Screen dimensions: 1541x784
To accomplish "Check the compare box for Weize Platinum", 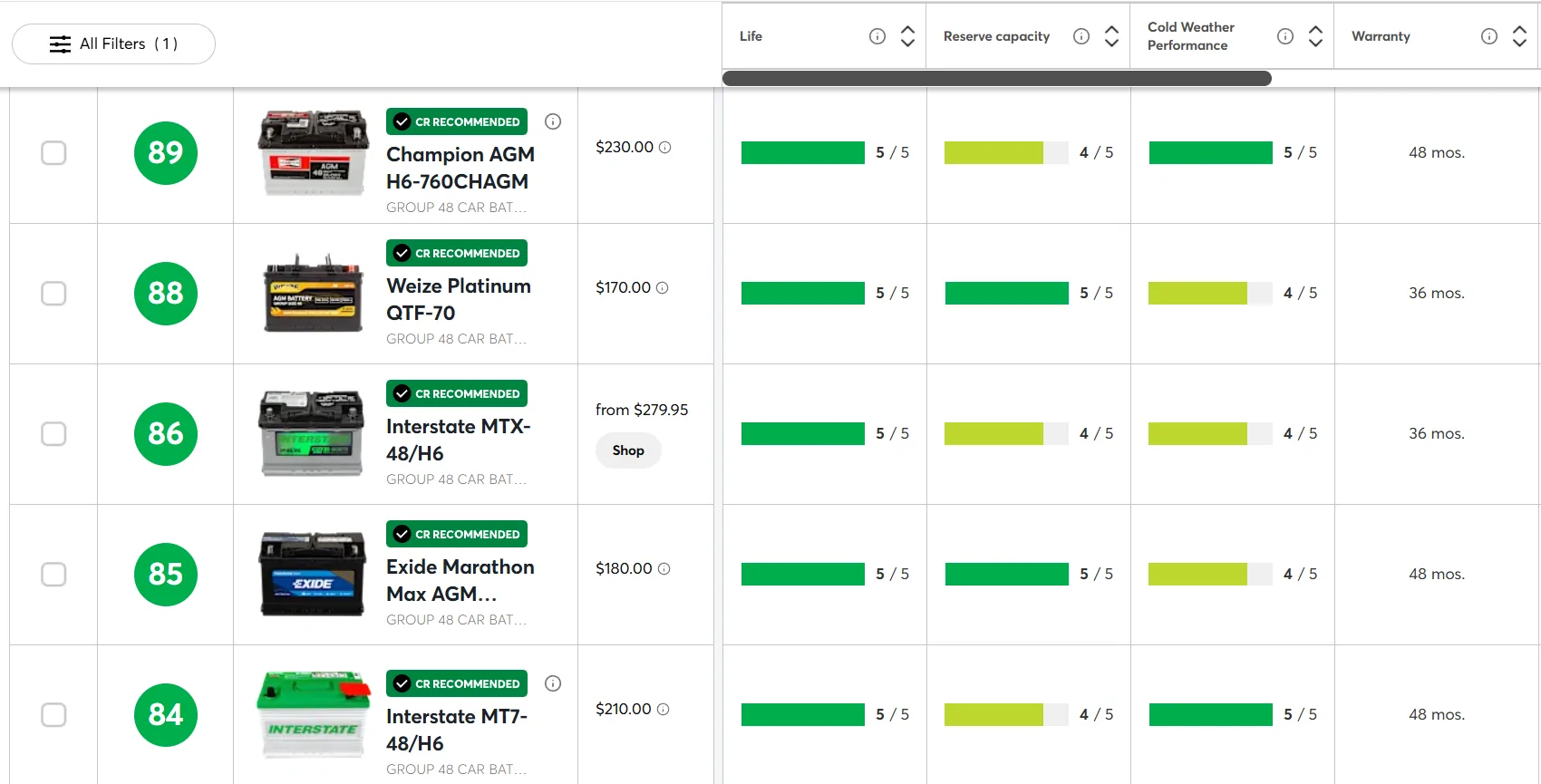I will [x=53, y=293].
